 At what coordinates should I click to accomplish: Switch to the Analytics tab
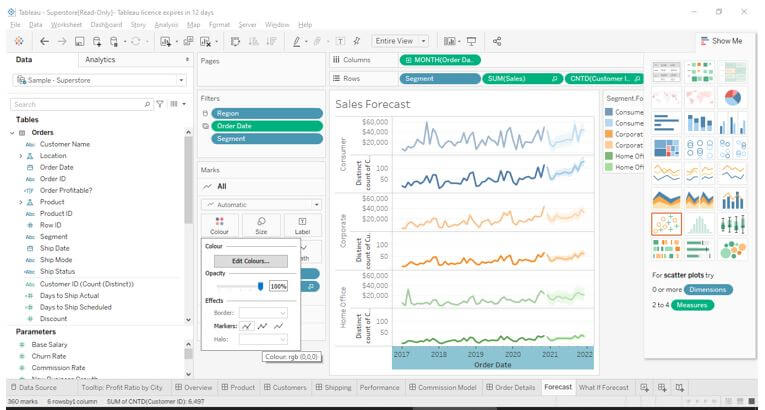(100, 60)
